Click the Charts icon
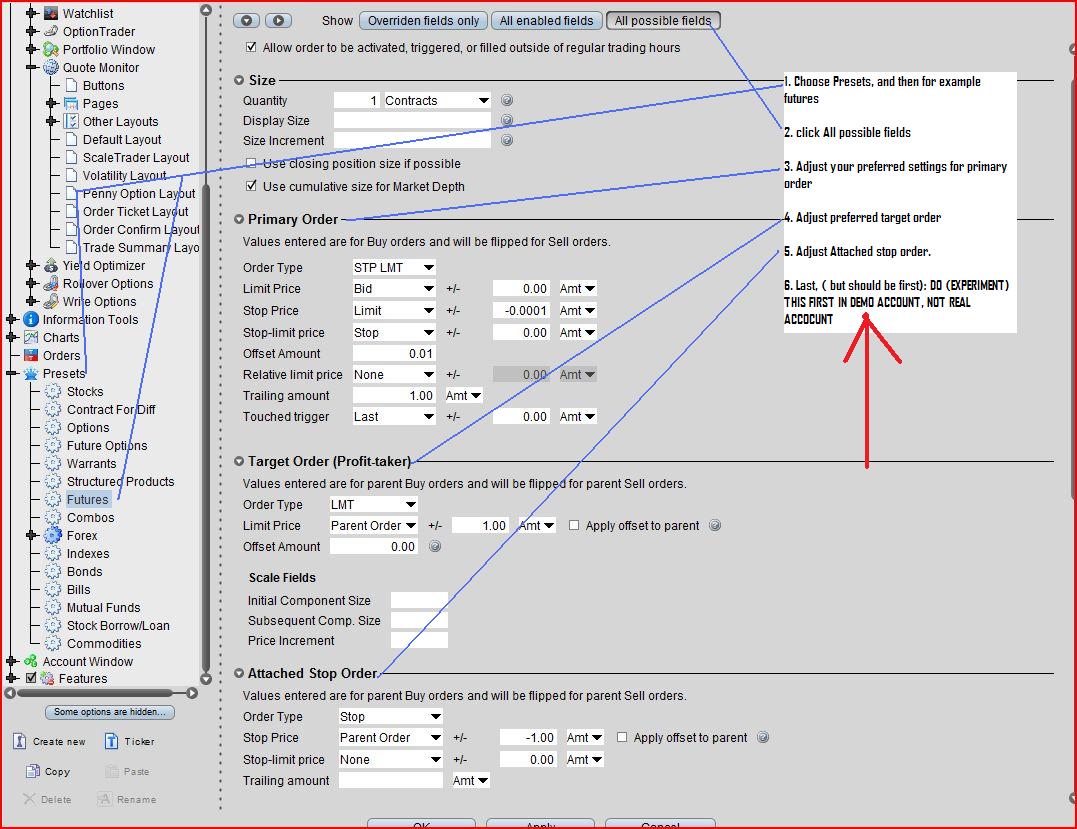1077x829 pixels. click(x=31, y=337)
